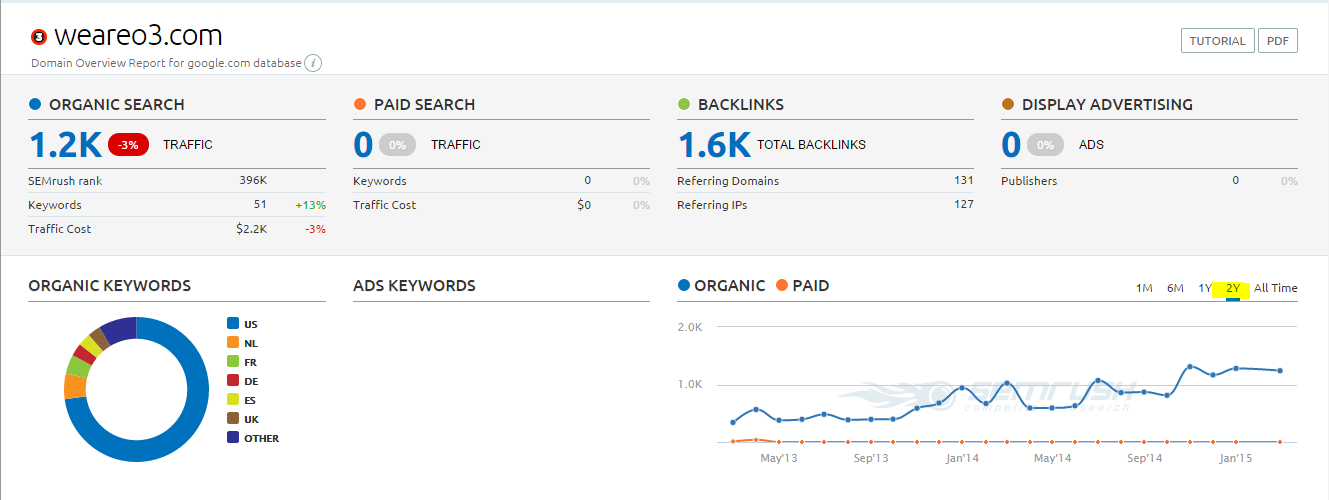
Task: Open the Organic Keywords section heading
Action: pos(110,286)
